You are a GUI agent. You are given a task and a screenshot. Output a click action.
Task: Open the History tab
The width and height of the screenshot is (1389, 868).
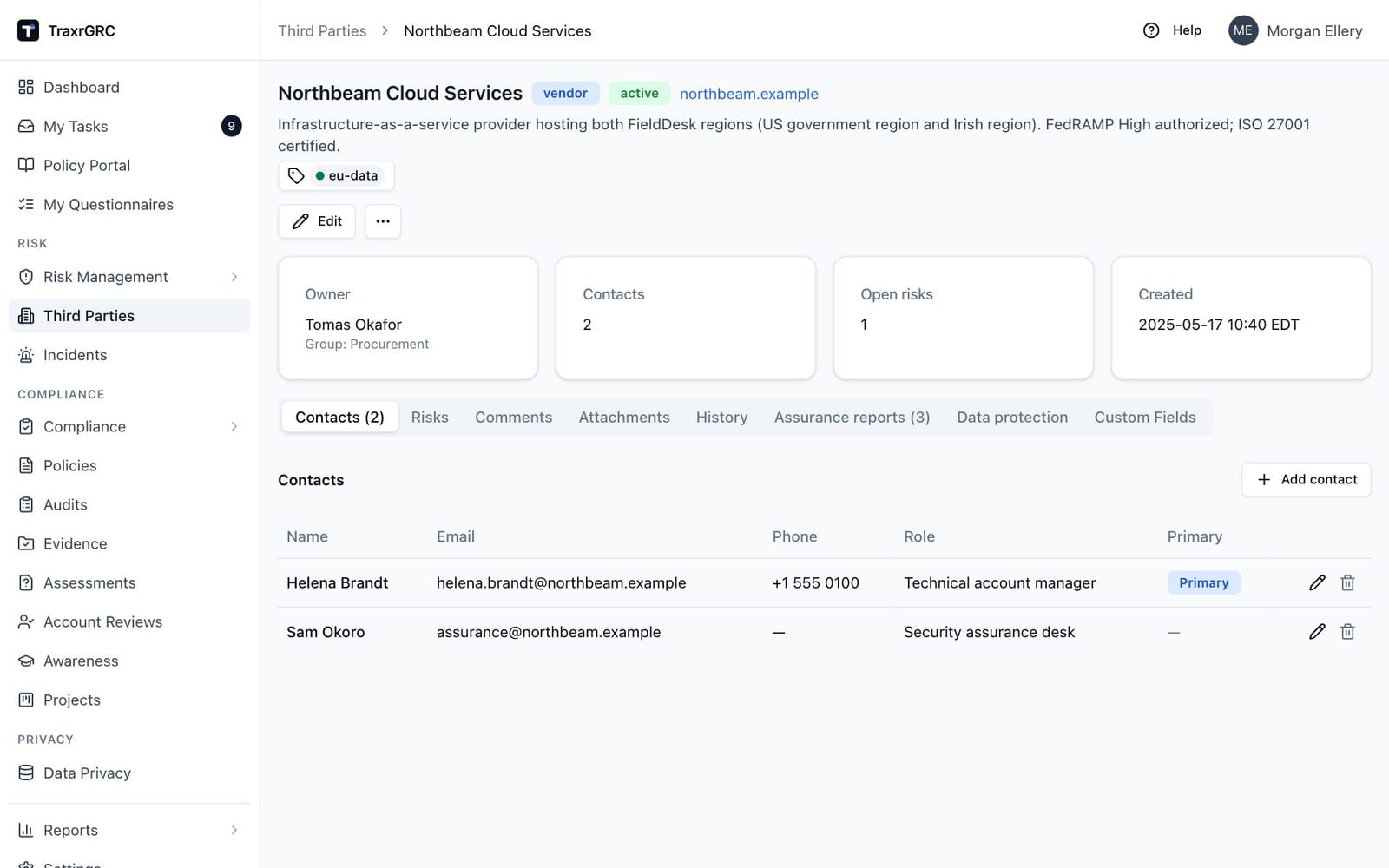point(721,418)
